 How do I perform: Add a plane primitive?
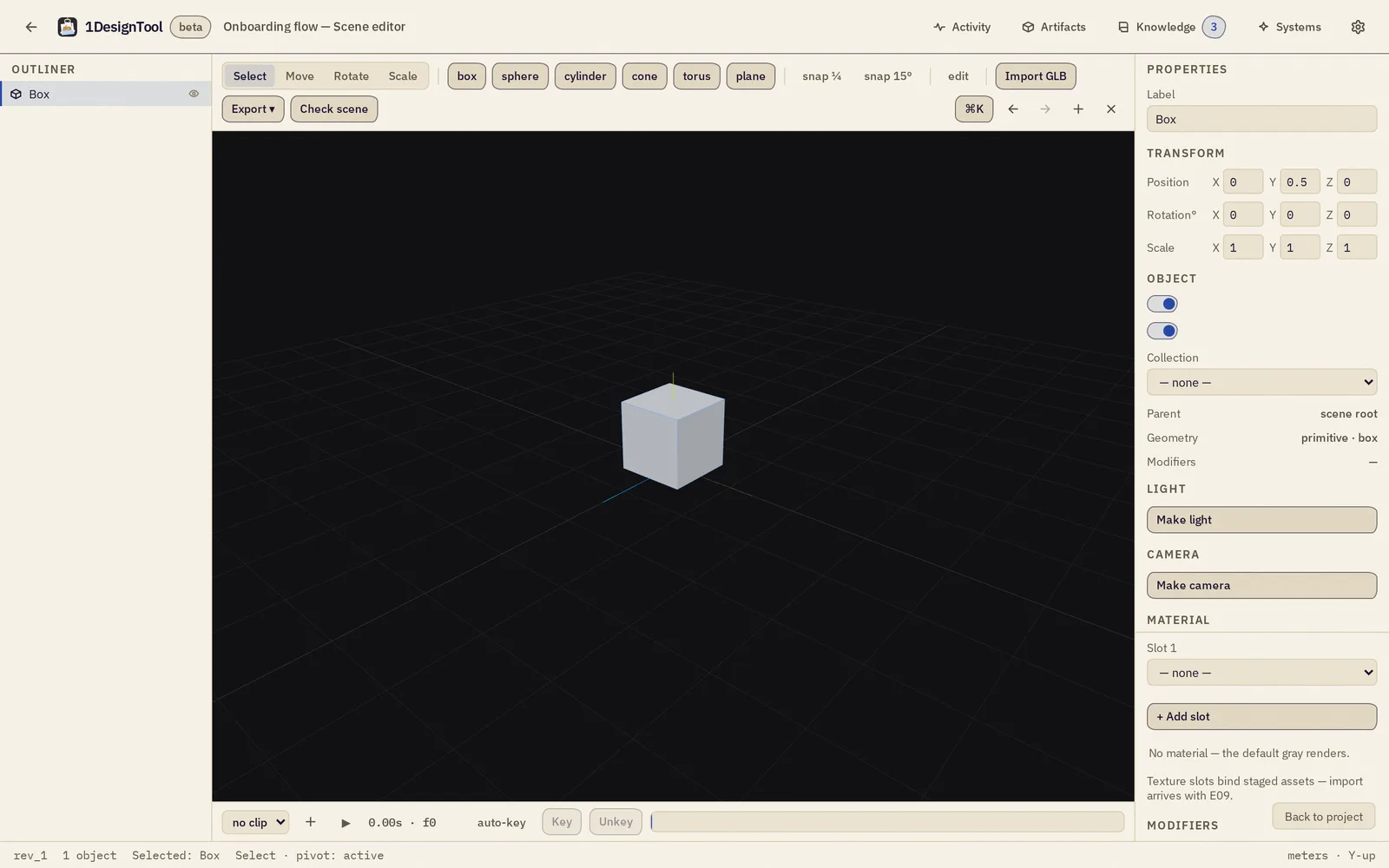750,76
